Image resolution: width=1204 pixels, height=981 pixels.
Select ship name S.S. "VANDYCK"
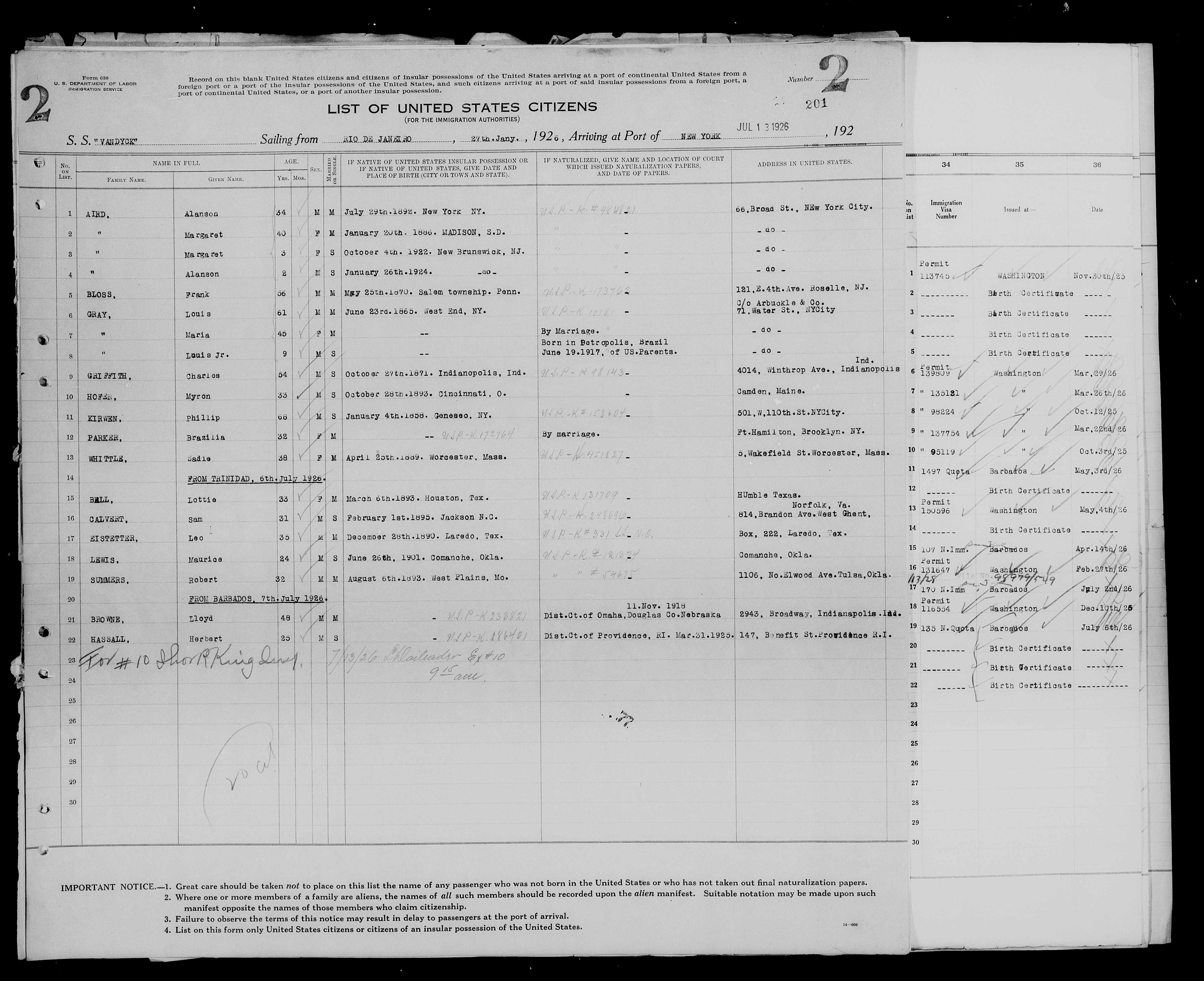pos(102,140)
